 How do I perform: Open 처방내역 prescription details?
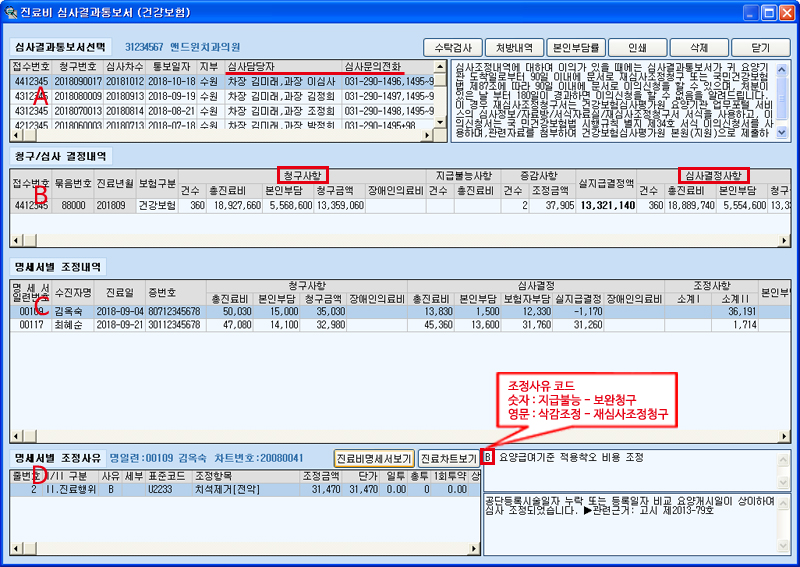514,47
